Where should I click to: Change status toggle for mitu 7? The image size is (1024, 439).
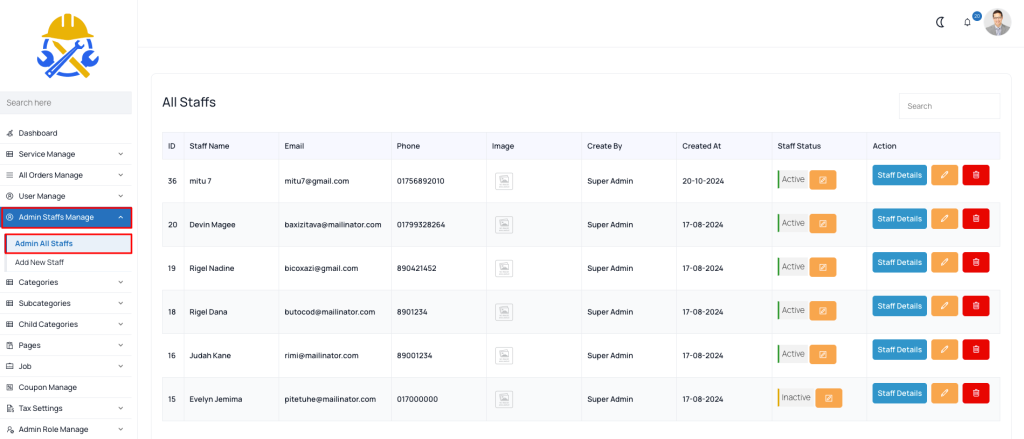823,180
